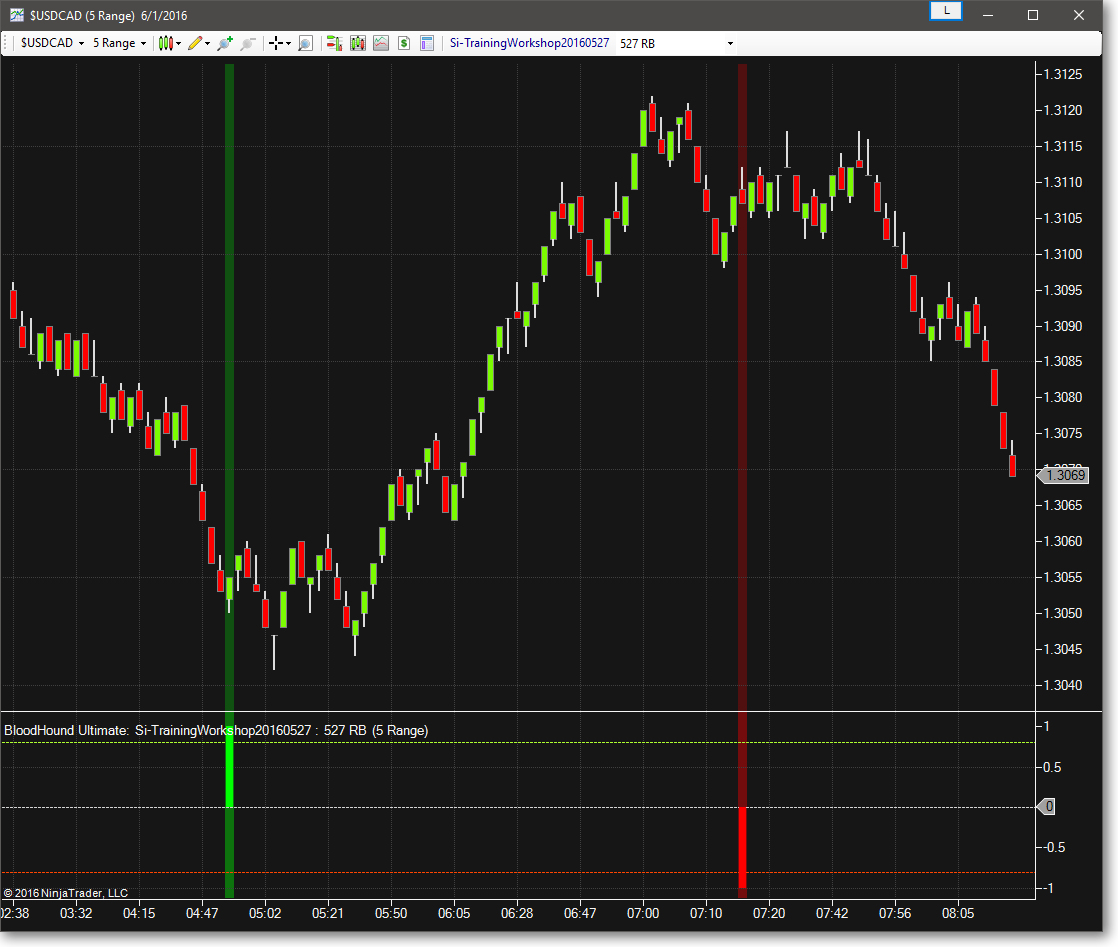Minimize the $USDCAD chart window
This screenshot has width=1118, height=947.
[988, 15]
